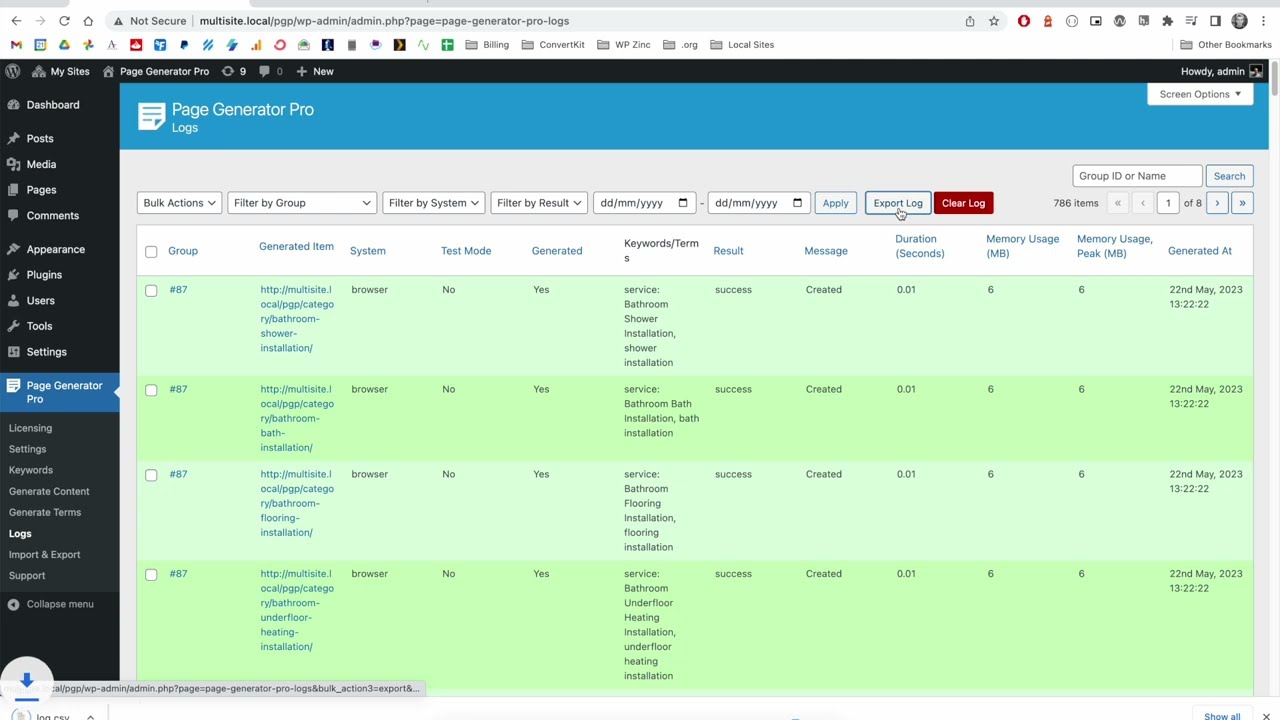Expand the Filter by System dropdown
The image size is (1280, 720).
coord(433,203)
